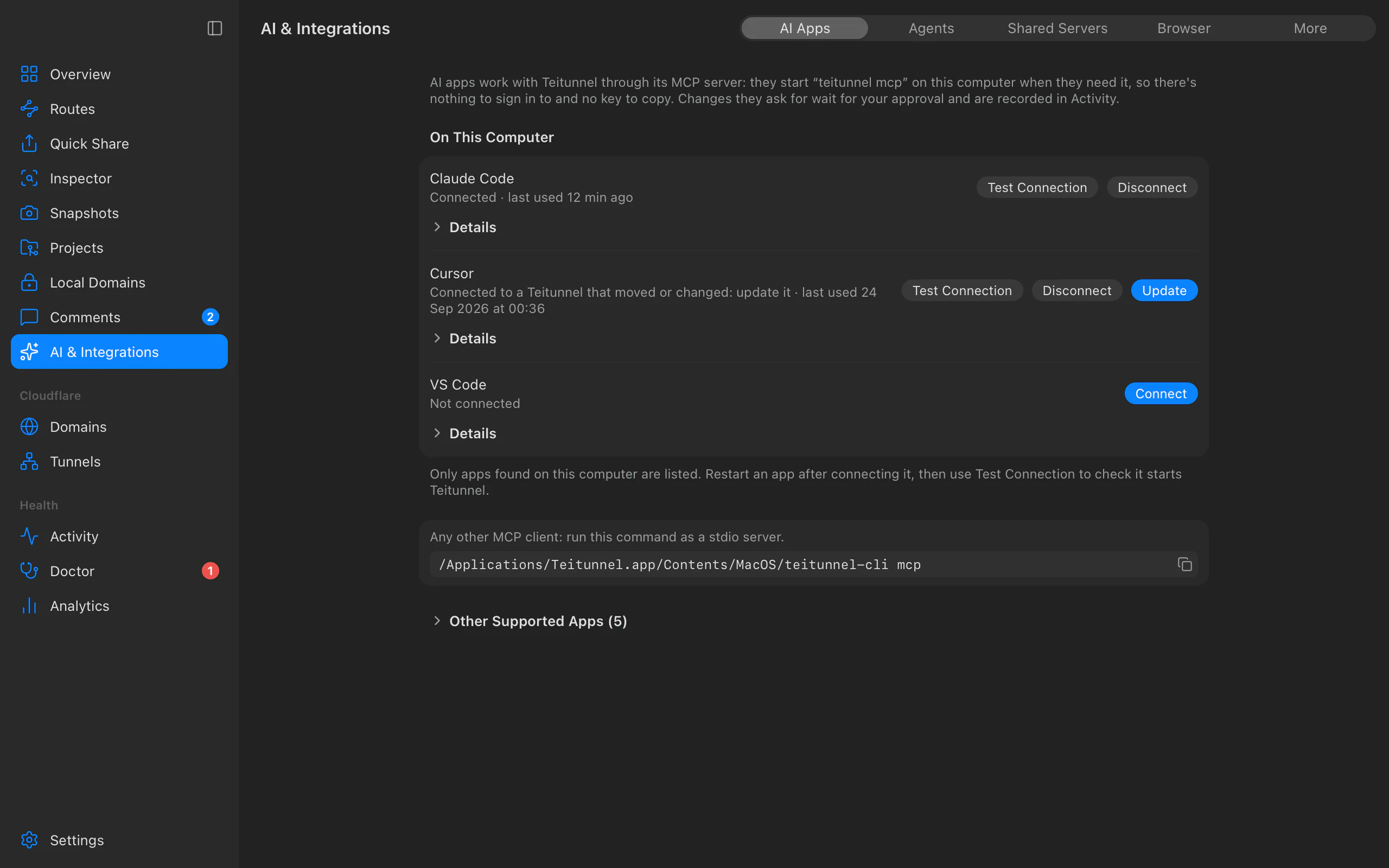Select the Routes icon in sidebar
This screenshot has height=868, width=1389.
(x=29, y=109)
